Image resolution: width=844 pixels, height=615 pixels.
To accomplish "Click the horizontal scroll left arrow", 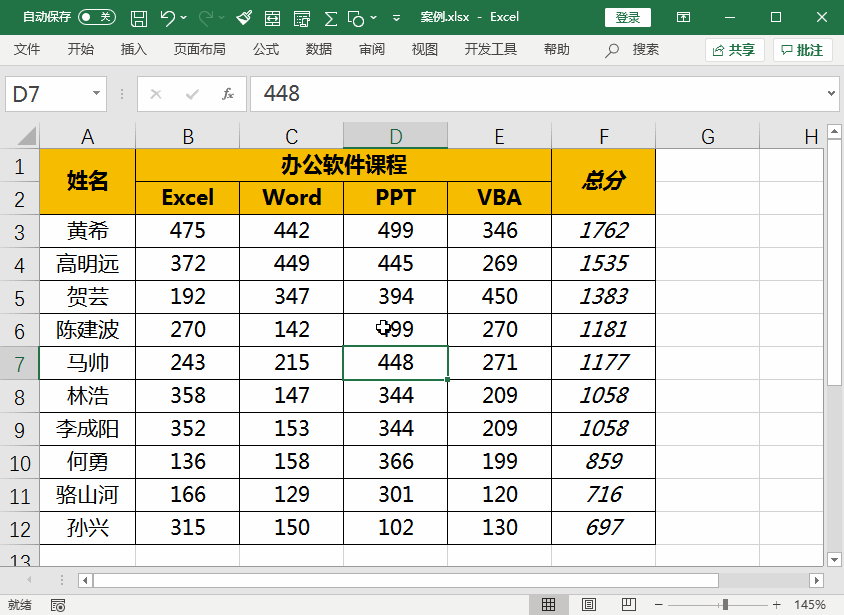I will (85, 581).
